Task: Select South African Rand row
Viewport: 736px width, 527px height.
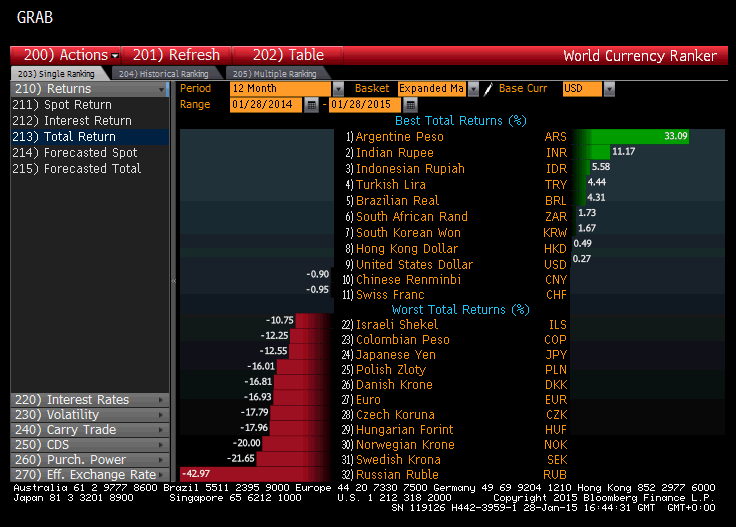Action: pos(456,216)
